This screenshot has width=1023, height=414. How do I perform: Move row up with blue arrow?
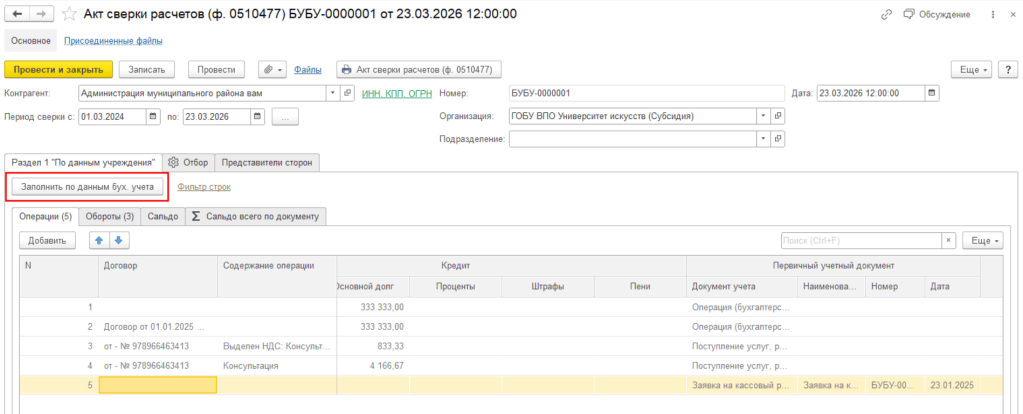click(99, 241)
